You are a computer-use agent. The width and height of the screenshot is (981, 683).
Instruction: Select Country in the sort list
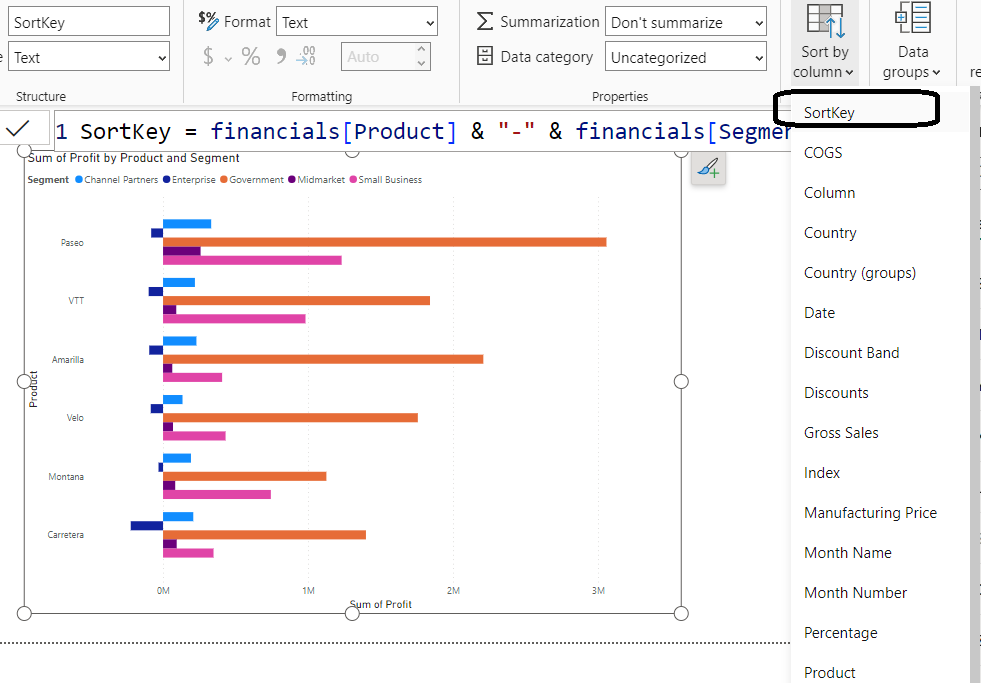tap(879, 233)
